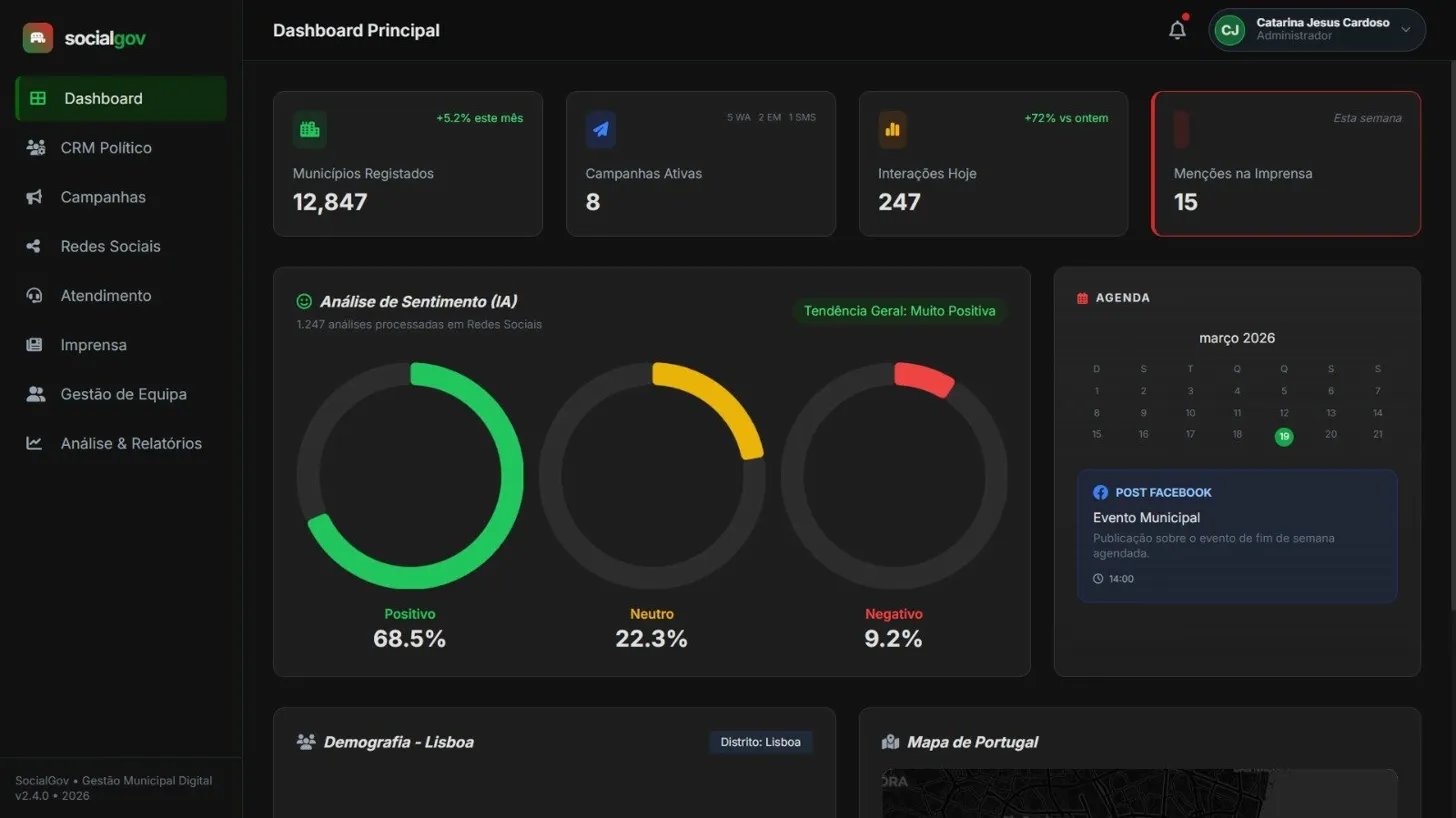1456x818 pixels.
Task: Click the Campanhas megaphone icon
Action: point(36,197)
